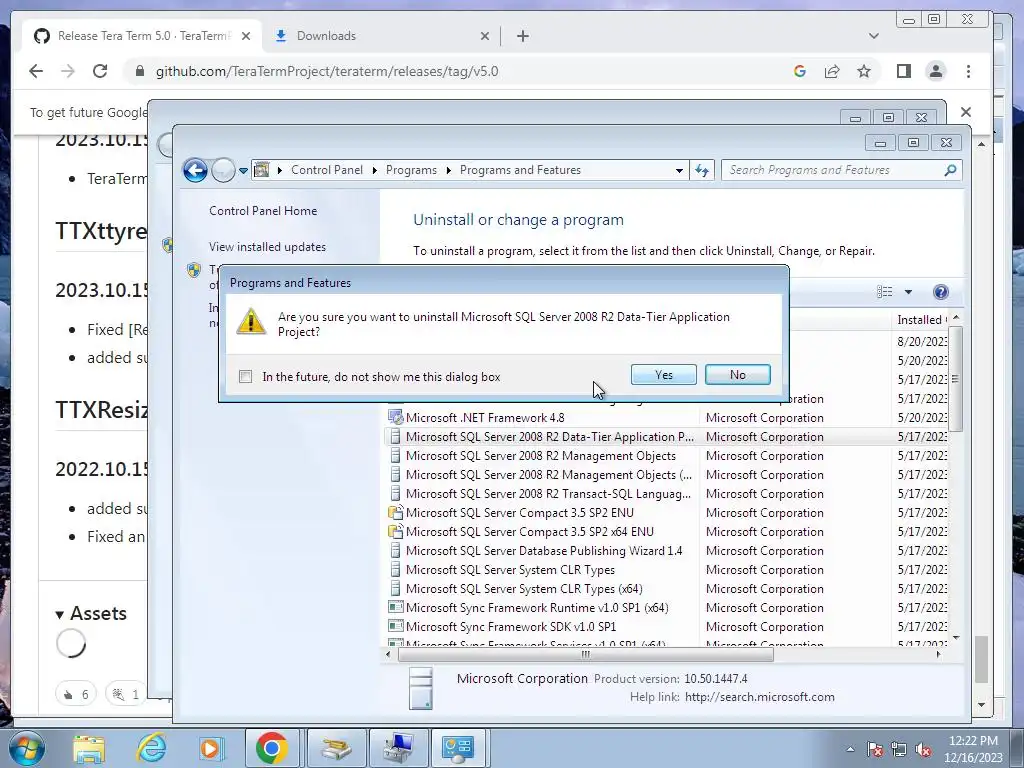This screenshot has width=1024, height=768.
Task: Toggle Chrome side panel icon
Action: point(903,71)
